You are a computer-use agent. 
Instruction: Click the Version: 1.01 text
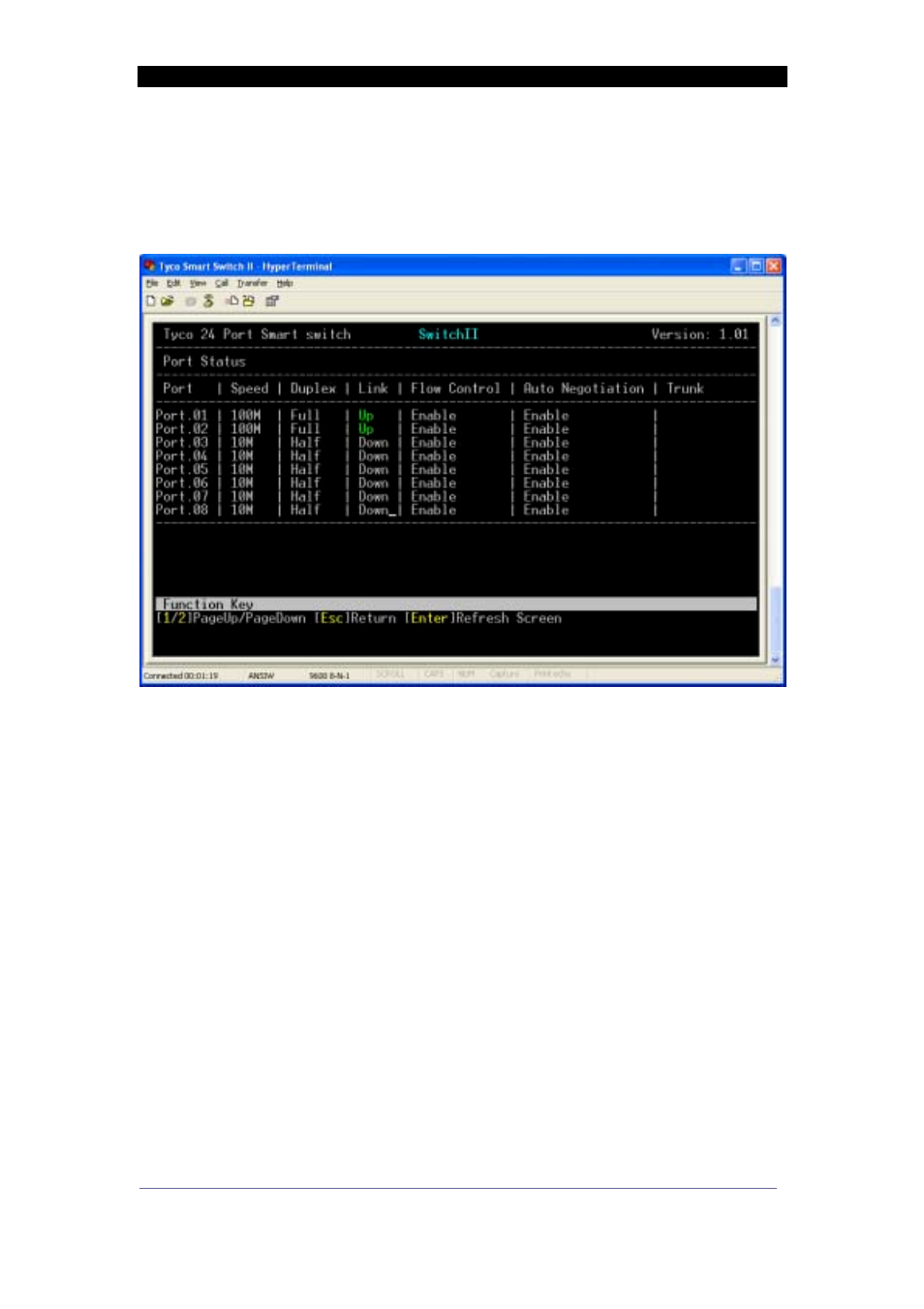[x=700, y=334]
